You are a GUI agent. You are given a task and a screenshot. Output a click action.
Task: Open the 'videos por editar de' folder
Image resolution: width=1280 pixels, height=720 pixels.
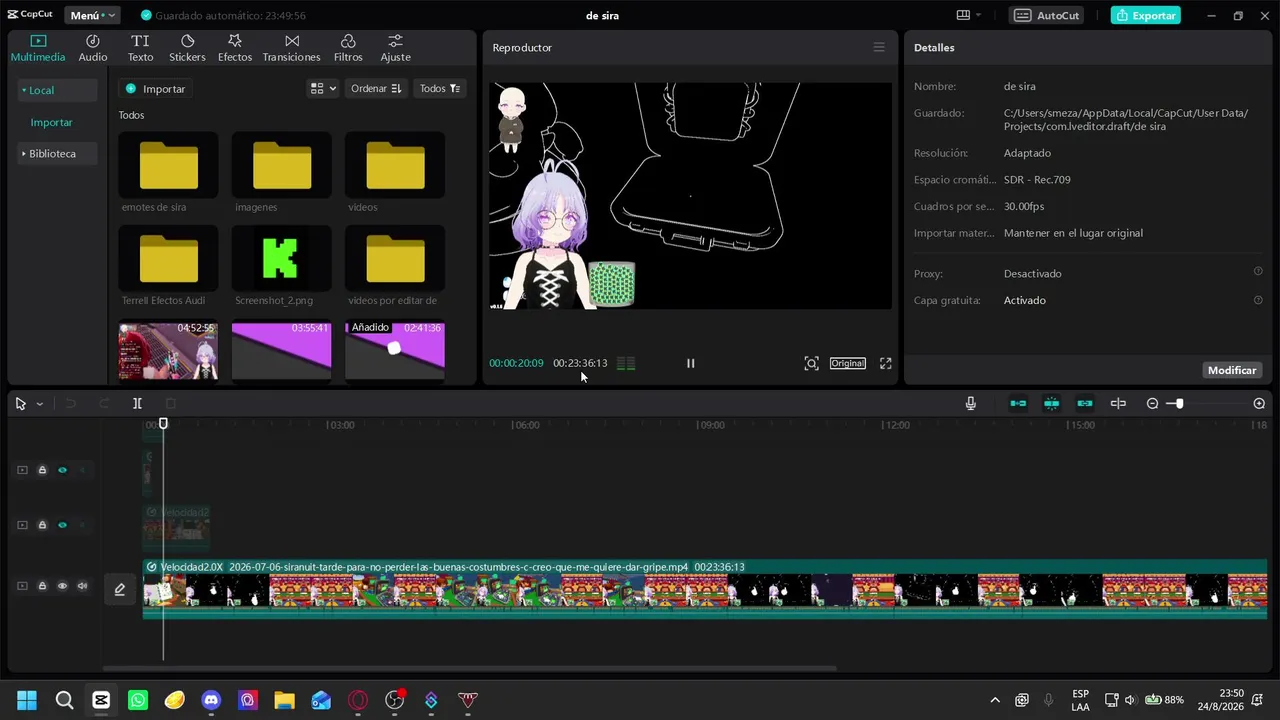click(x=395, y=259)
